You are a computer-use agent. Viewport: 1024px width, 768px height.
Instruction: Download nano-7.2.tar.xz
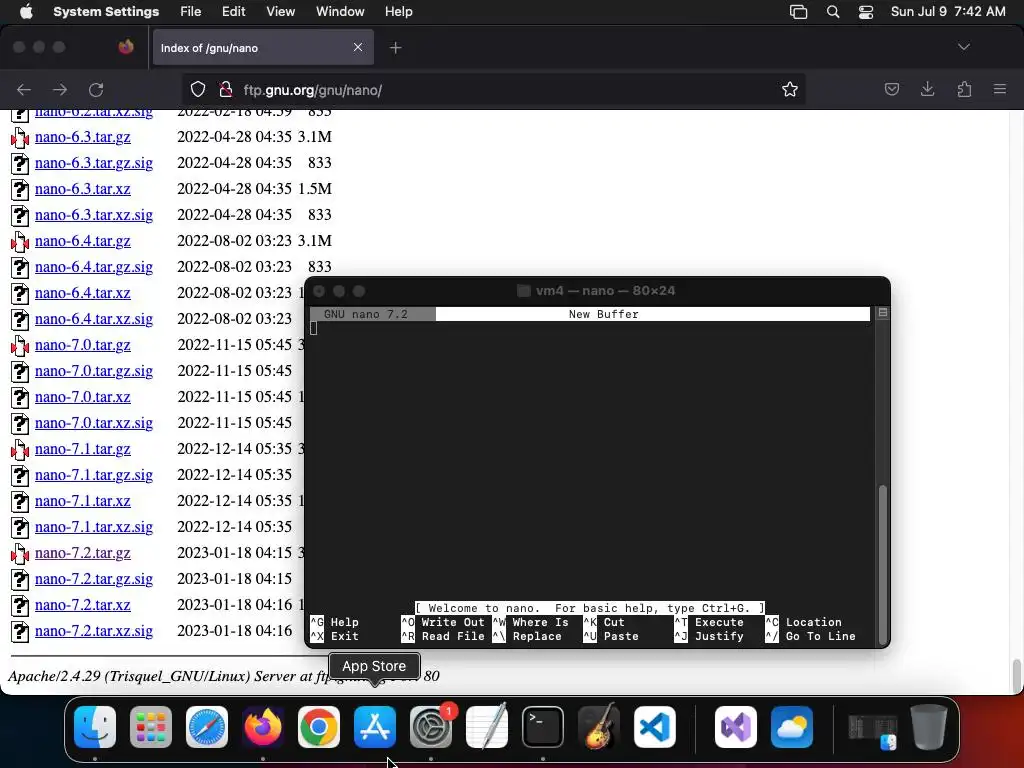pyautogui.click(x=83, y=605)
